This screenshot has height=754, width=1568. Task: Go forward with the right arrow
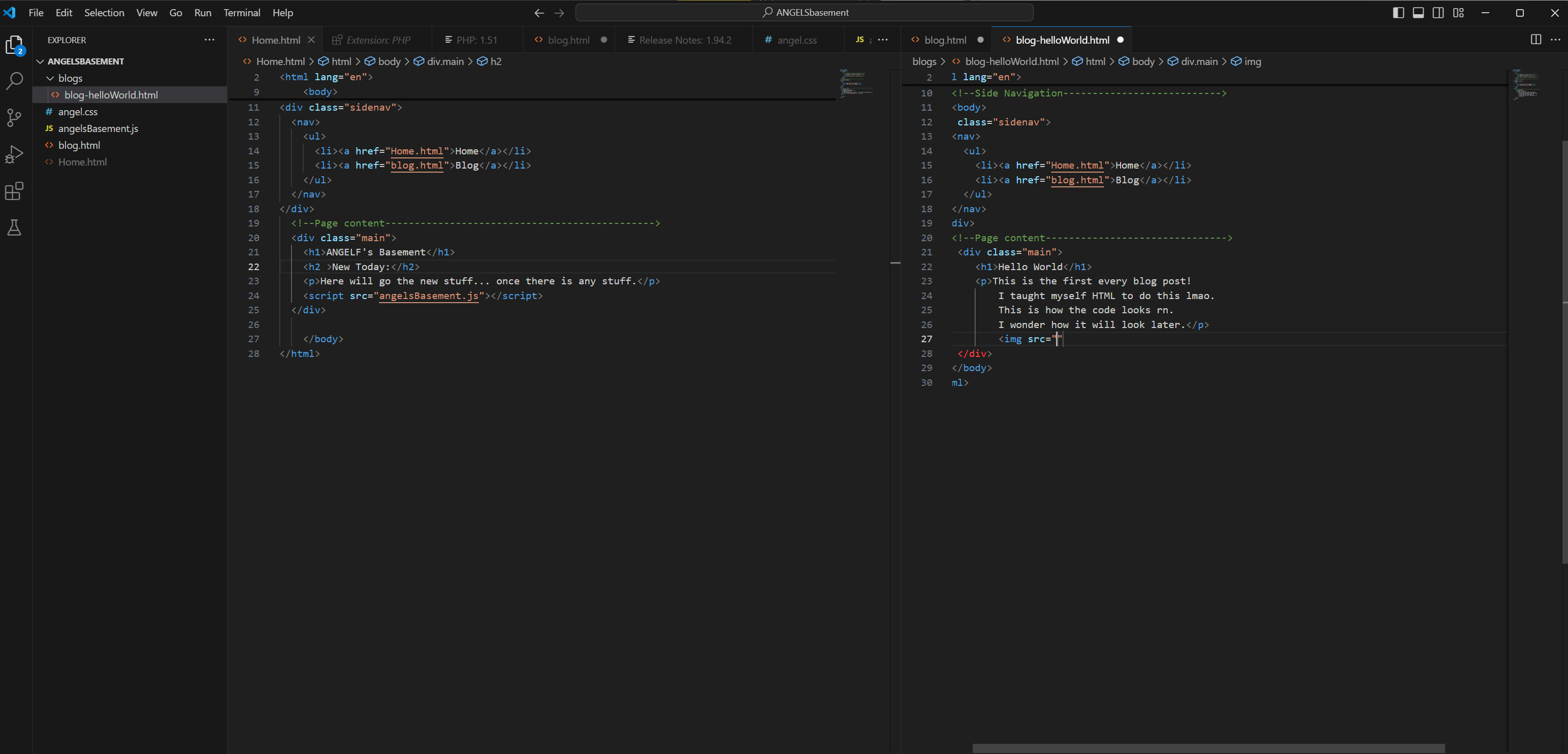[x=559, y=13]
